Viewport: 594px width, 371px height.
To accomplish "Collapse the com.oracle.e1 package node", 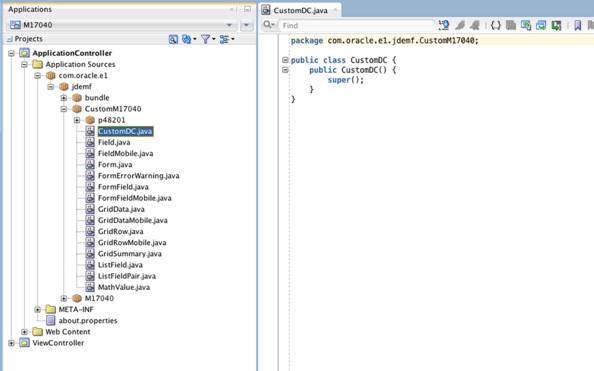I will (x=37, y=75).
